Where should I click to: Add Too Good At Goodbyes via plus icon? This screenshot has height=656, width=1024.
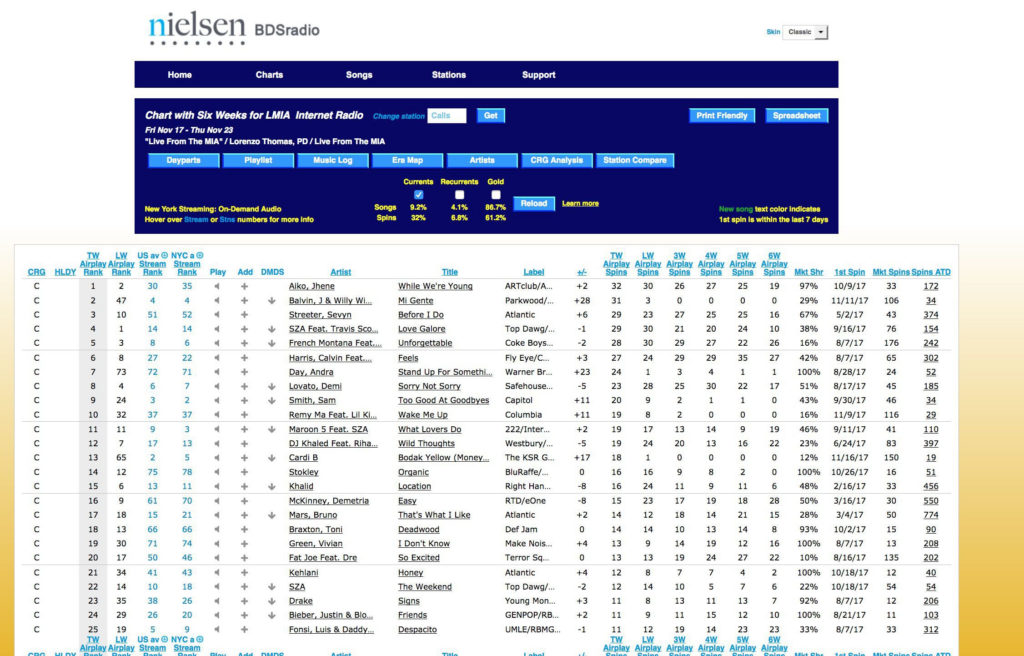[x=244, y=401]
